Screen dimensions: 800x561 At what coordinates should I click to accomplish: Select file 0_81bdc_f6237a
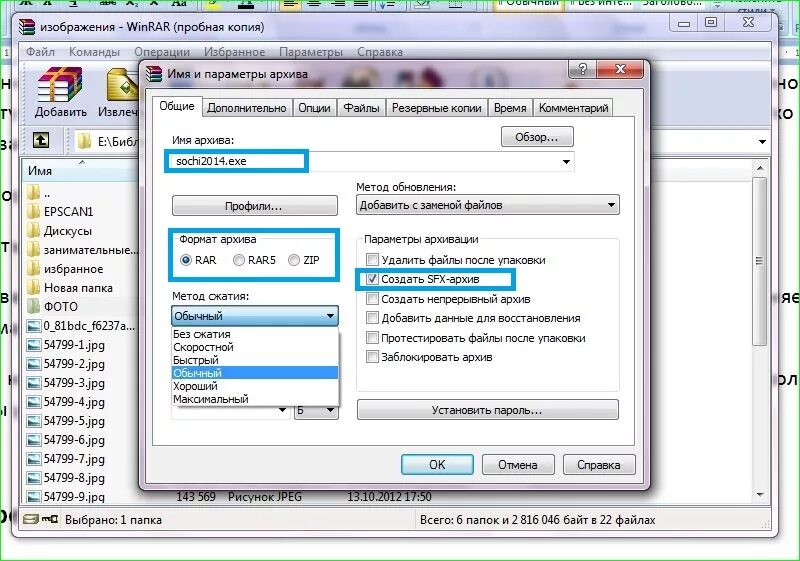click(x=81, y=326)
